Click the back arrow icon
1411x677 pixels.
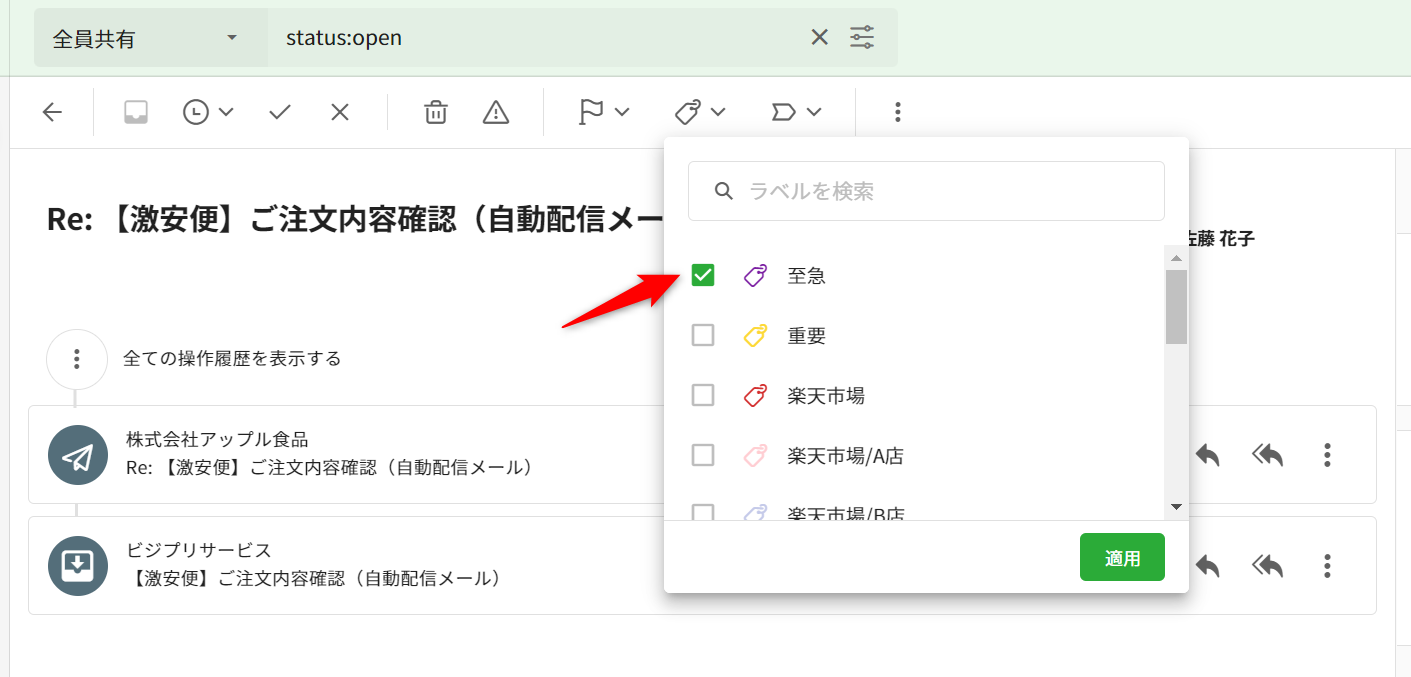pos(52,113)
